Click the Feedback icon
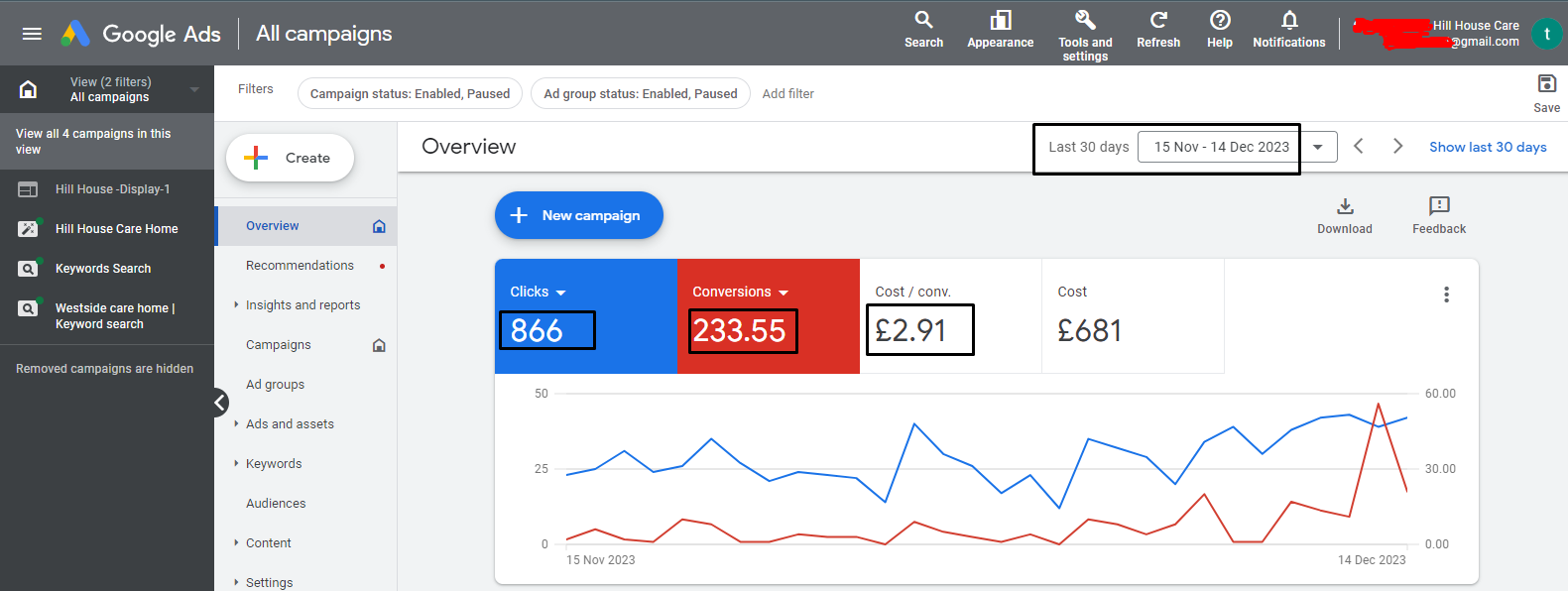Screen dimensions: 1568x591 click(1438, 206)
